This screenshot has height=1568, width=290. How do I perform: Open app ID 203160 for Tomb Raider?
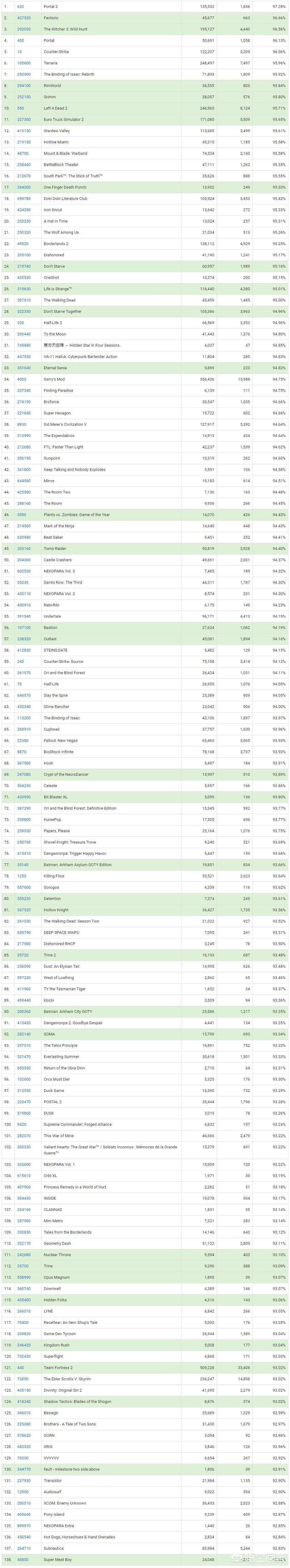(x=24, y=549)
